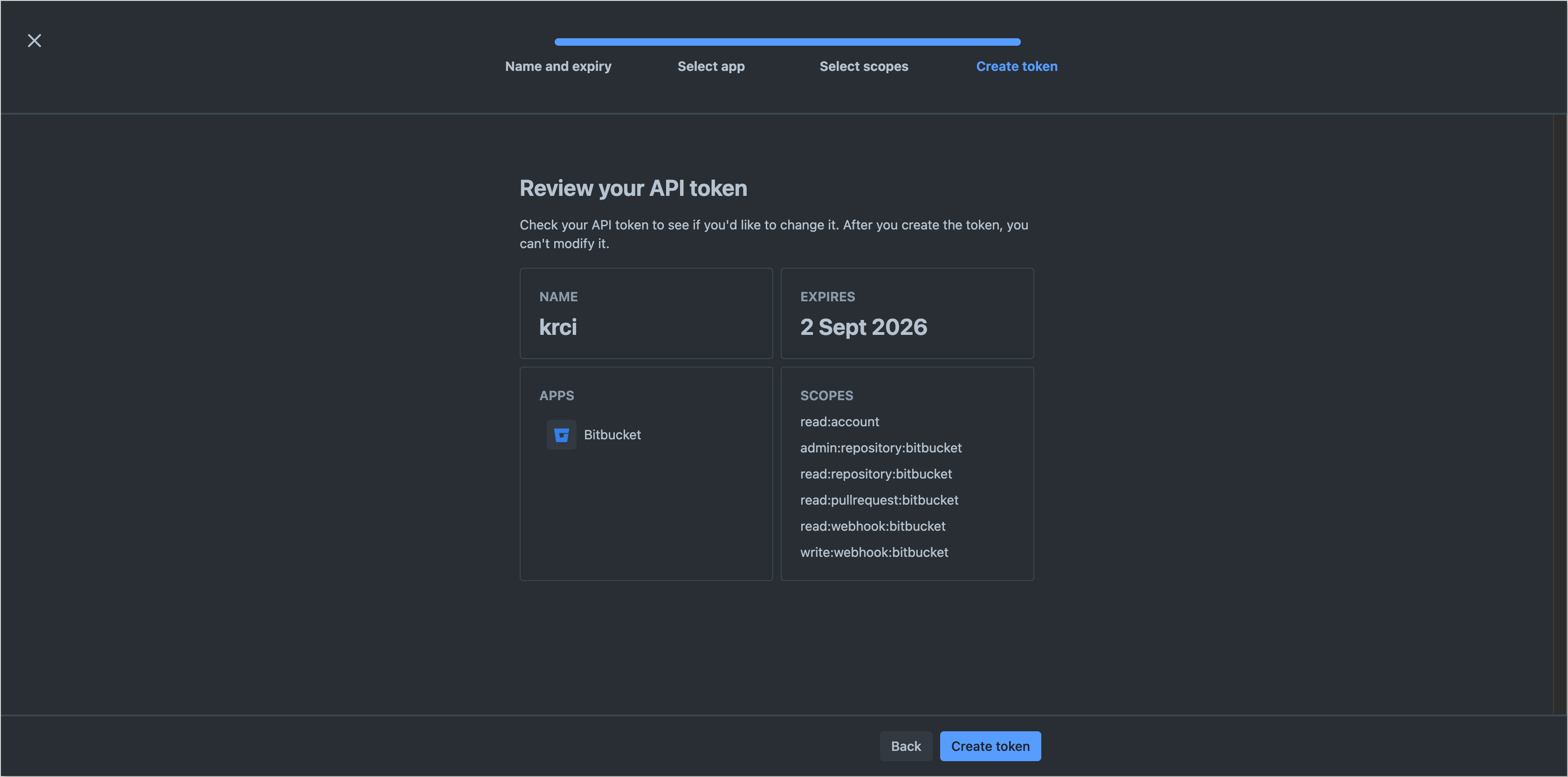1568x777 pixels.
Task: Select the admin:repository:bitbucket scope
Action: pos(881,448)
